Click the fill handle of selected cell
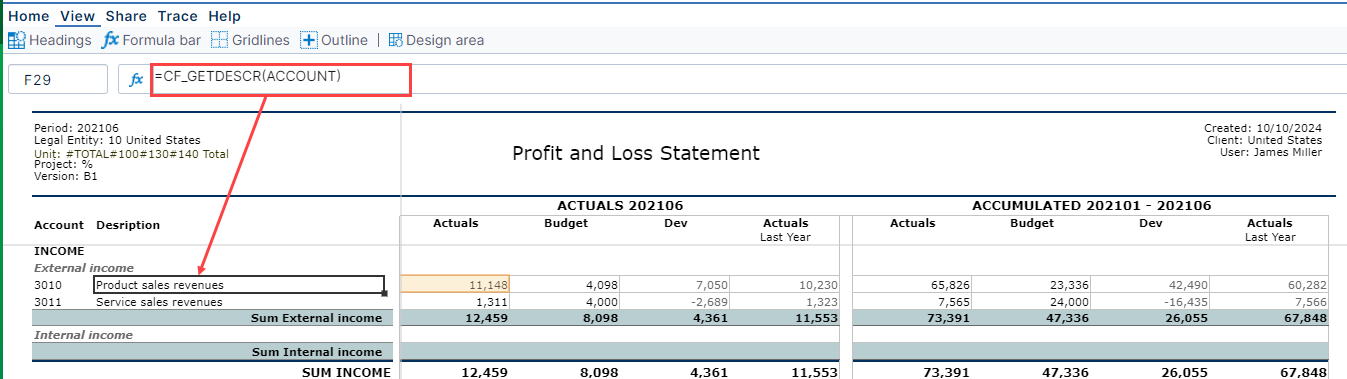 [384, 293]
